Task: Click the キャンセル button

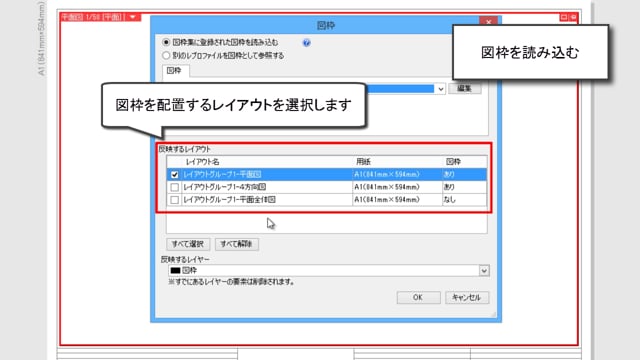Action: coord(467,298)
